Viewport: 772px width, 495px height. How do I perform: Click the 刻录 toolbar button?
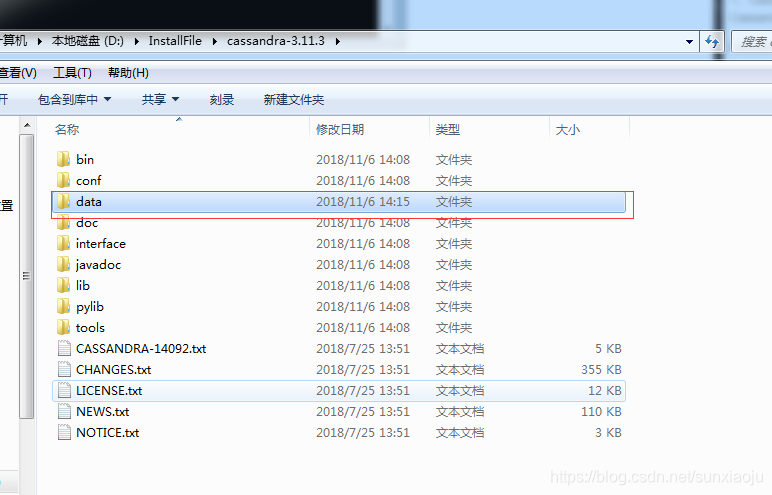point(222,100)
